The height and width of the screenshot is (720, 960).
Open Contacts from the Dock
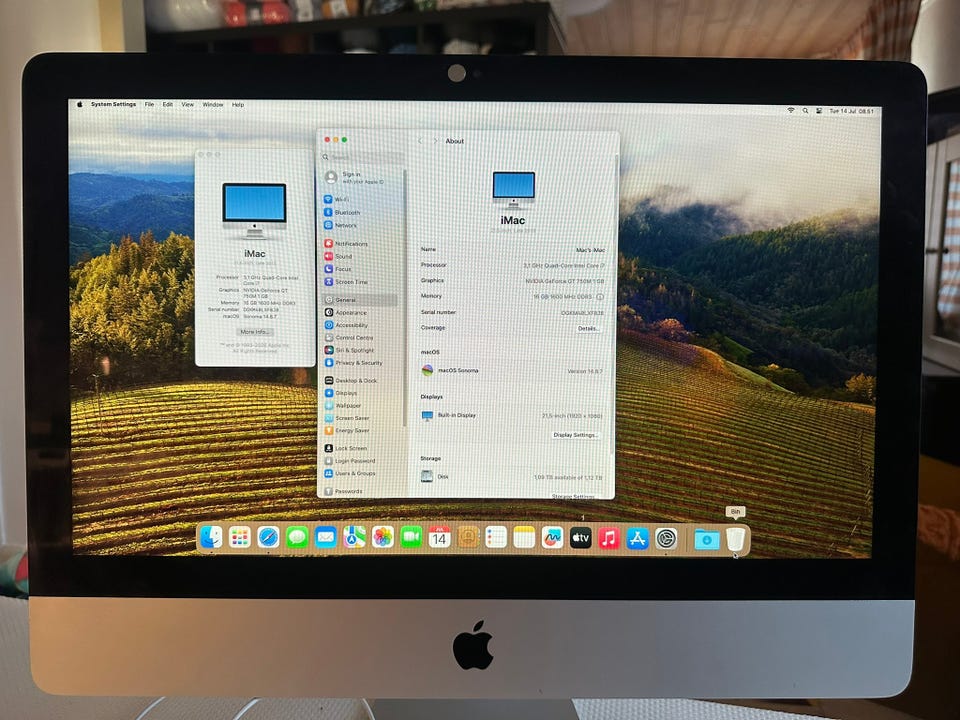(468, 538)
